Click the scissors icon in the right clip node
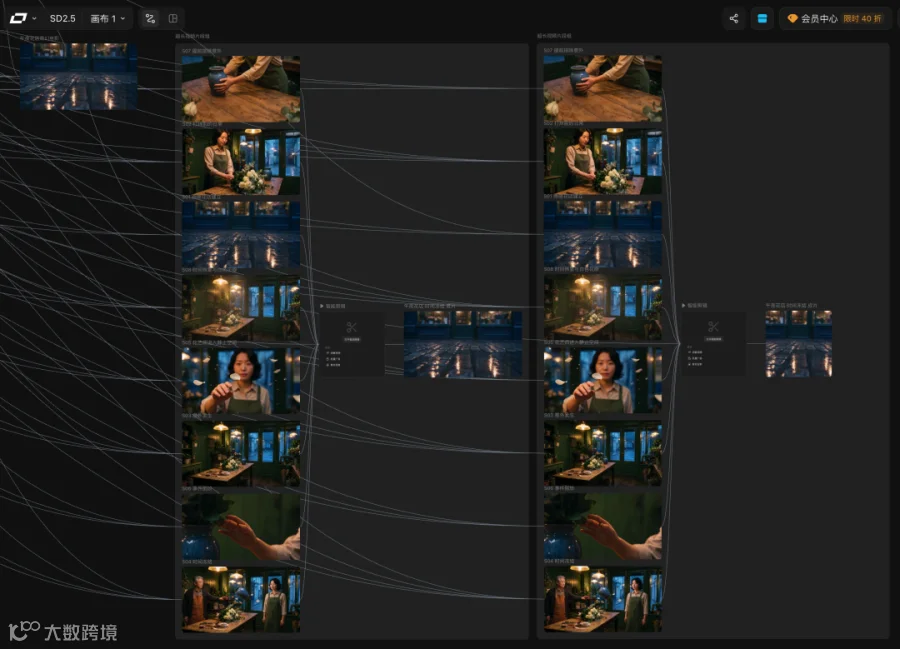The image size is (900, 649). click(713, 327)
